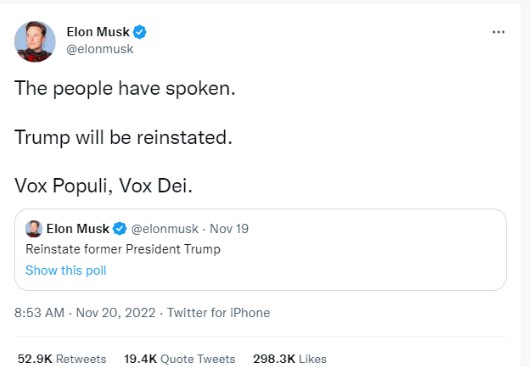Screen dimensions: 530x367
Task: Click the Elon Musk display name in header
Action: tap(98, 32)
